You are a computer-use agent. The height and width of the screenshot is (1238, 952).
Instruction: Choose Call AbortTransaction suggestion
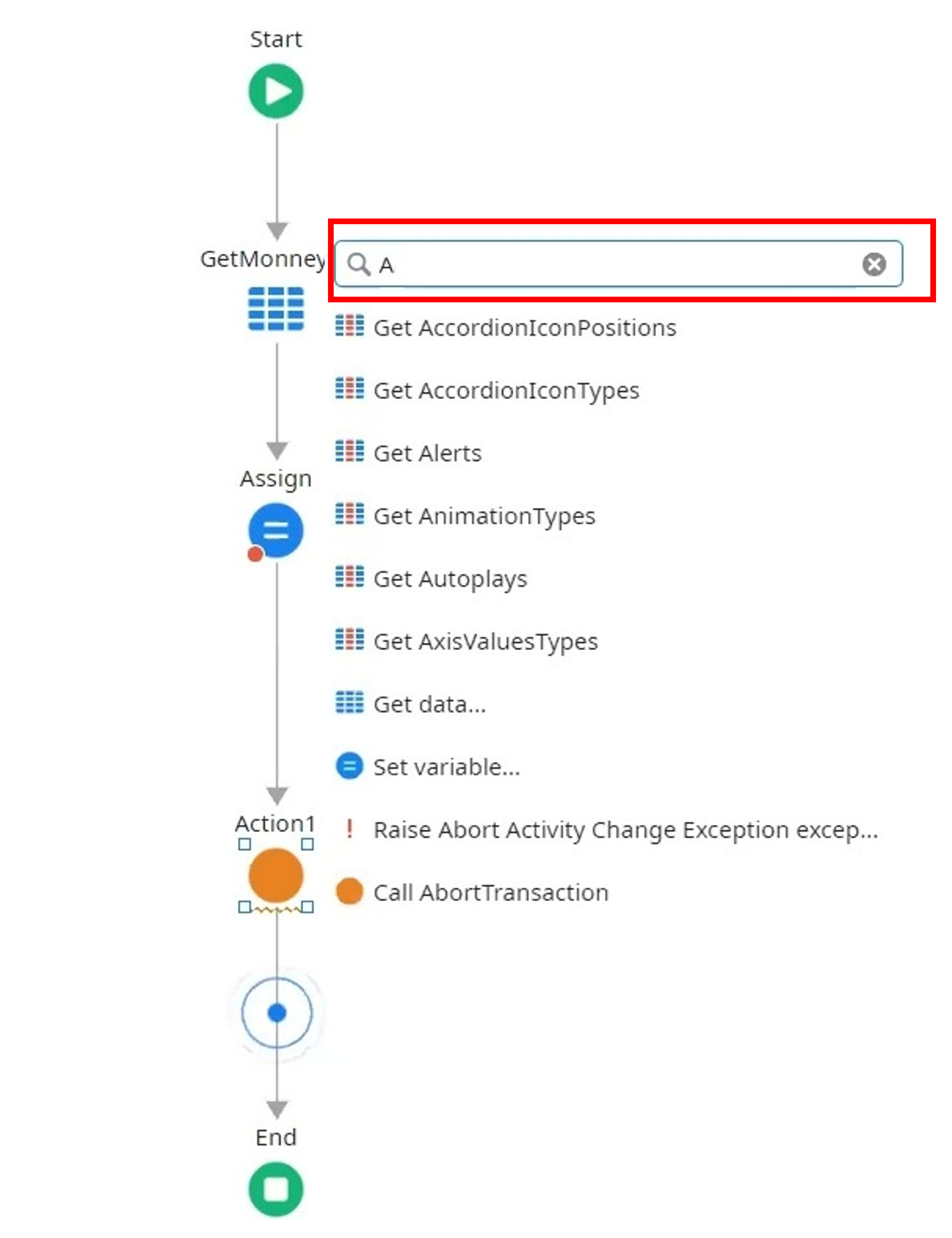pyautogui.click(x=491, y=893)
